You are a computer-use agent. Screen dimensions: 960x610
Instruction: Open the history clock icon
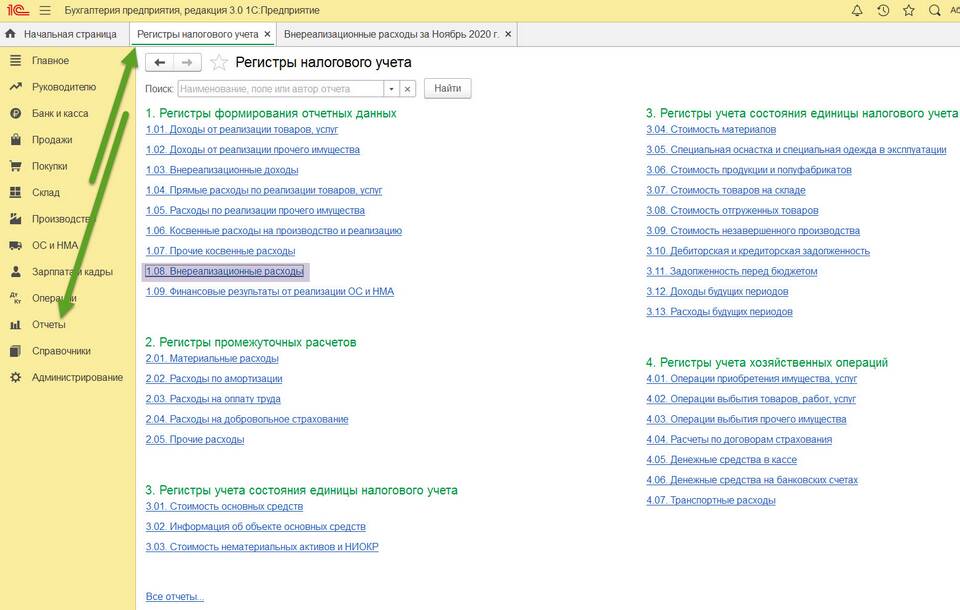[x=883, y=11]
